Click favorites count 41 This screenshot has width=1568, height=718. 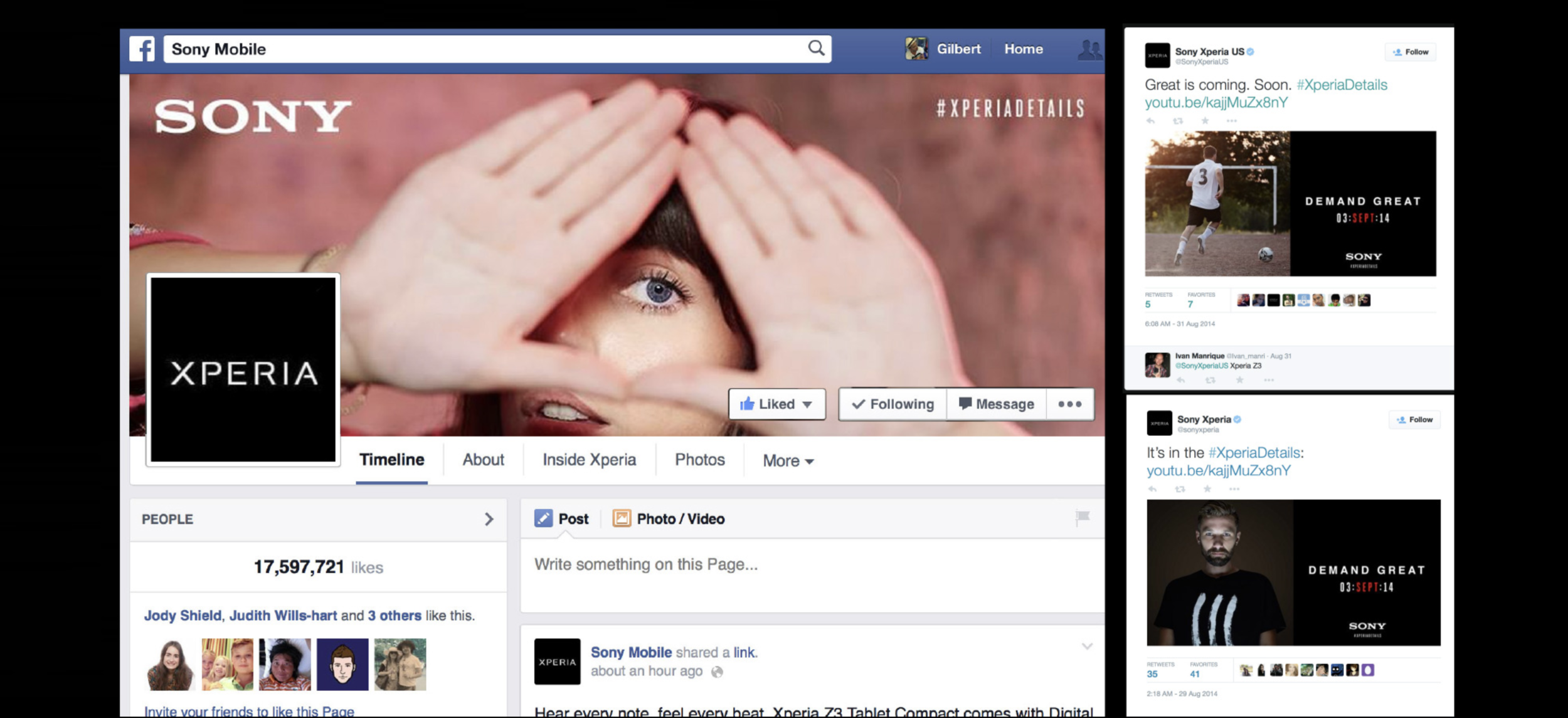pos(1195,674)
